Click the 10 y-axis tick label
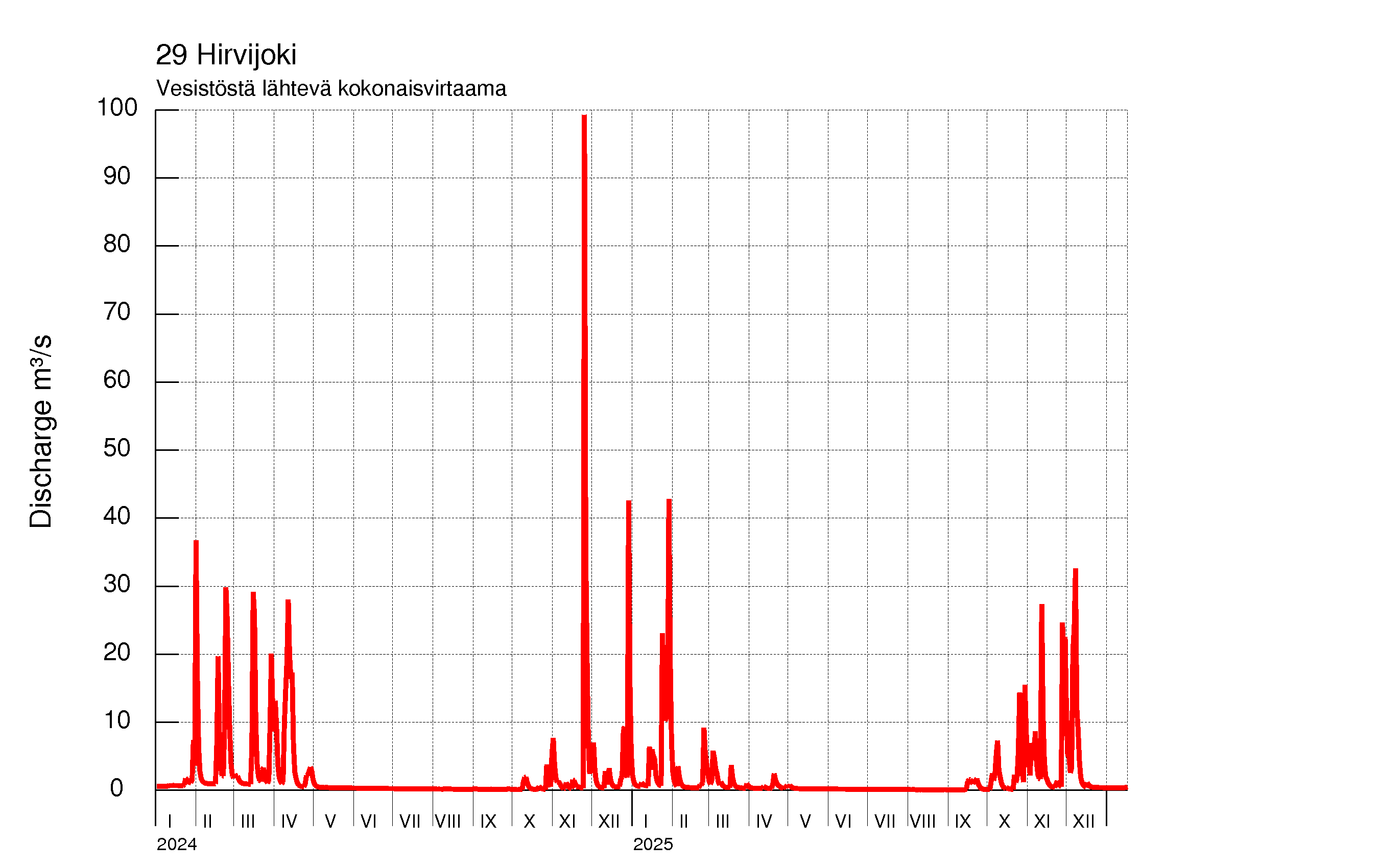1379x868 pixels. (x=117, y=720)
